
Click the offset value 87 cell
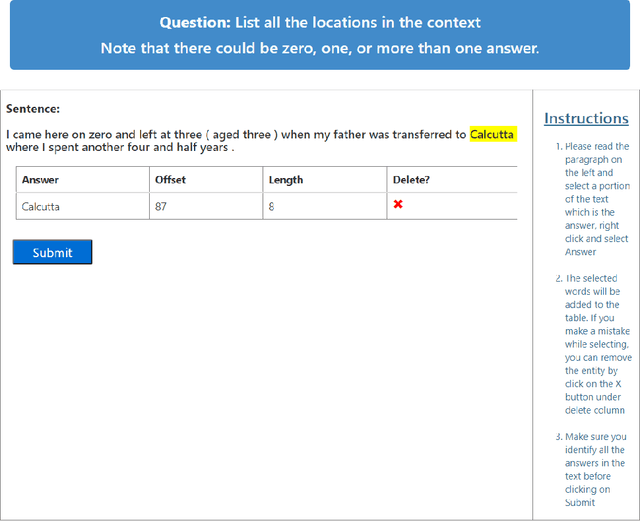[x=161, y=206]
